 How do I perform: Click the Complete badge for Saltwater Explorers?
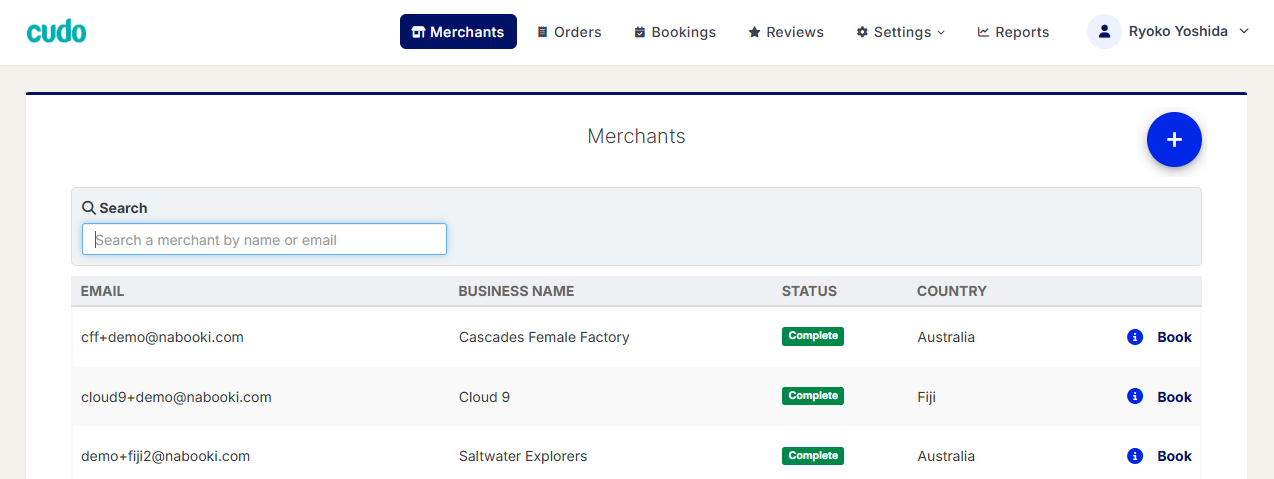(x=813, y=455)
